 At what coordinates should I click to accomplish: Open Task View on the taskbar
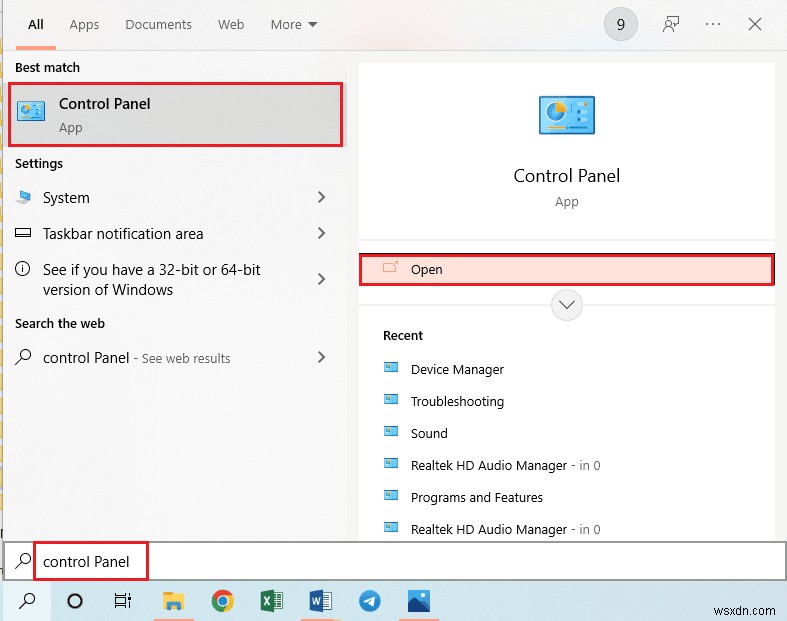(123, 601)
